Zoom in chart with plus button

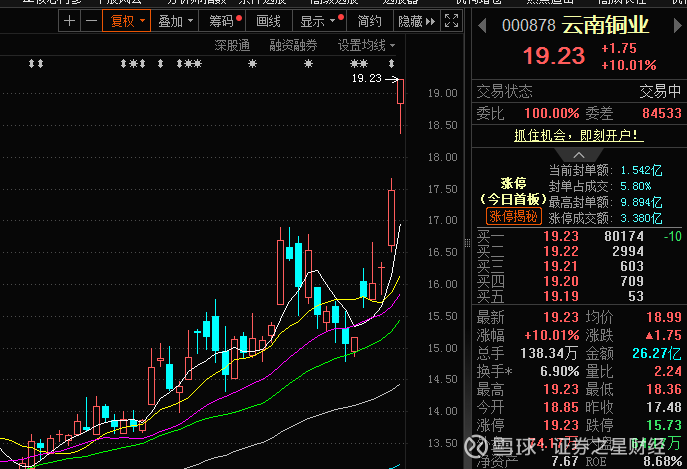pyautogui.click(x=69, y=21)
